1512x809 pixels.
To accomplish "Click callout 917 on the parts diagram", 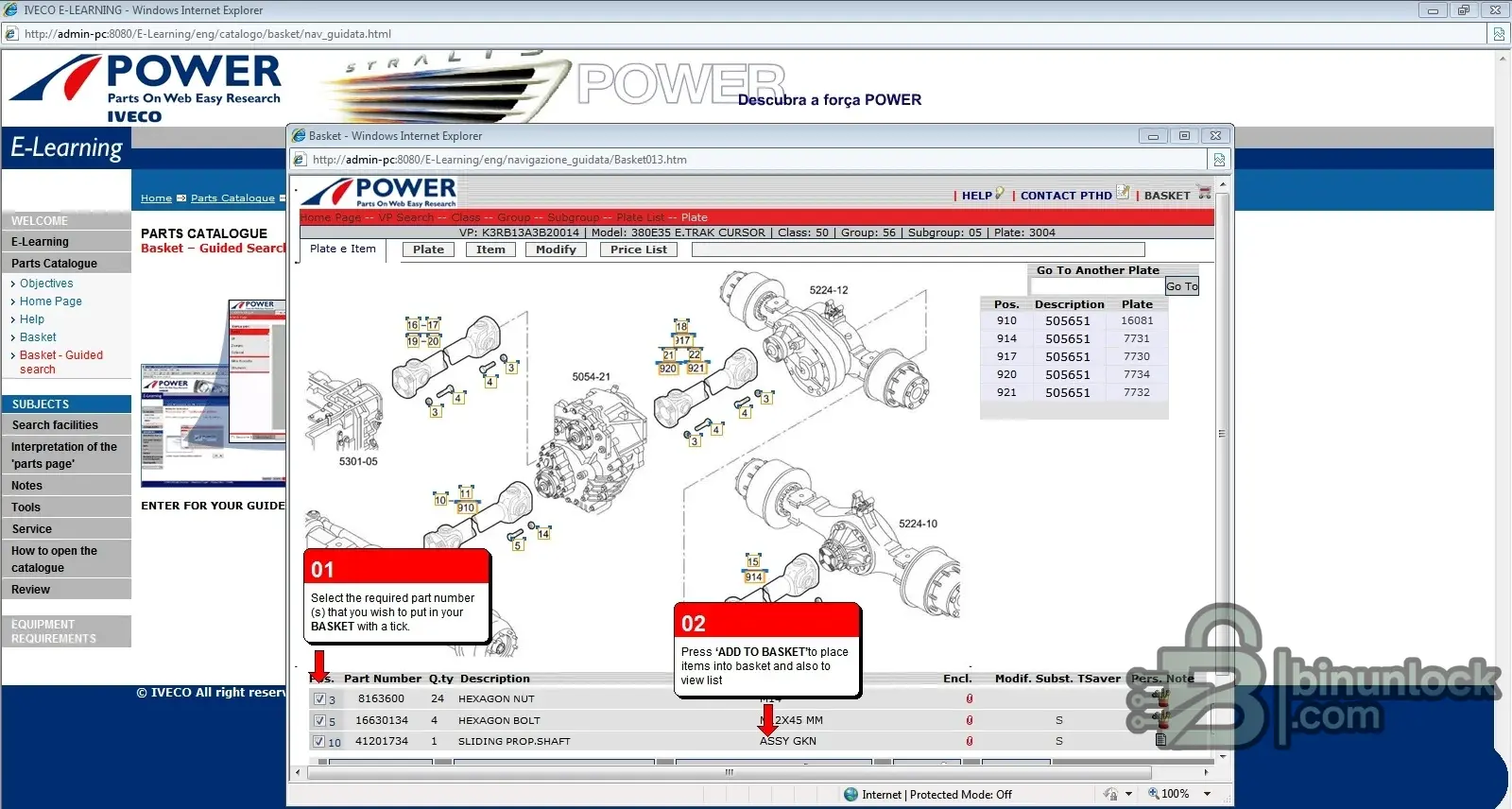I will pyautogui.click(x=681, y=340).
